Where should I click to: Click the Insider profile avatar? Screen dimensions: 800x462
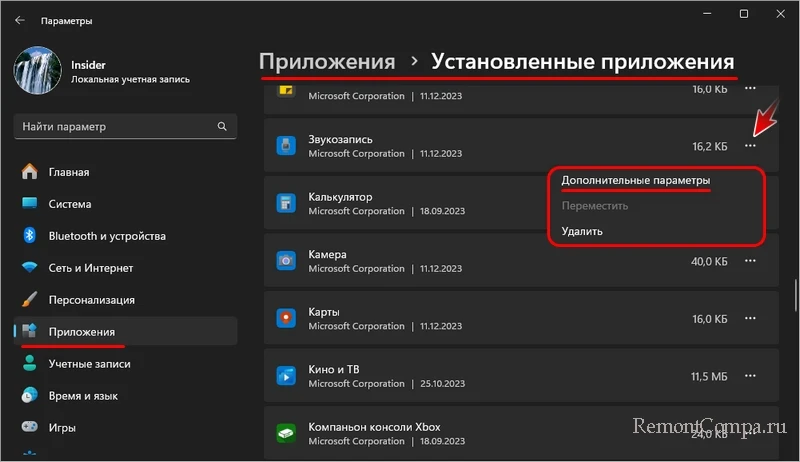coord(38,70)
